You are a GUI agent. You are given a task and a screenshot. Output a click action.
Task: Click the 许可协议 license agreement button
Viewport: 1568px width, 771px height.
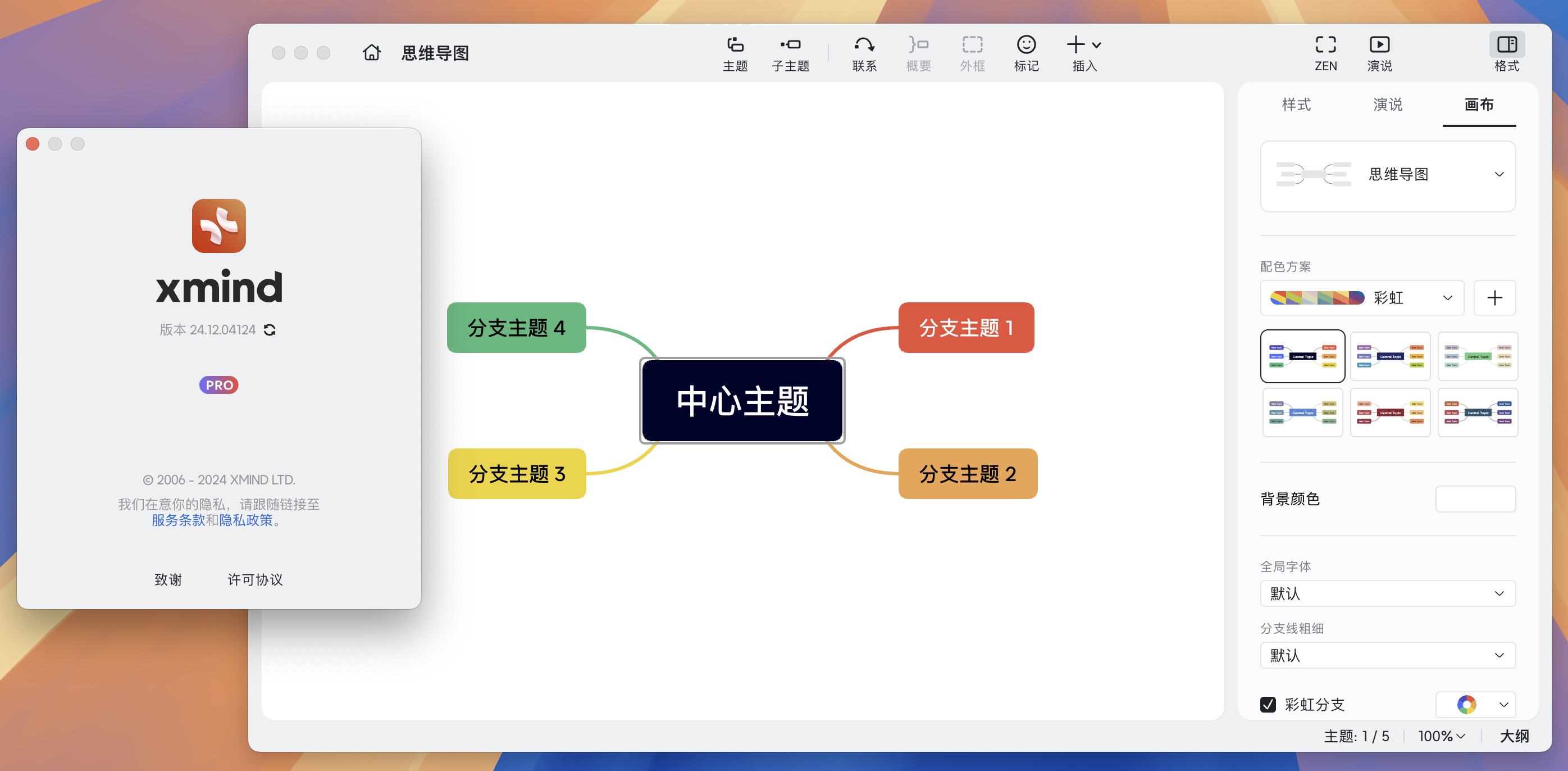coord(255,579)
